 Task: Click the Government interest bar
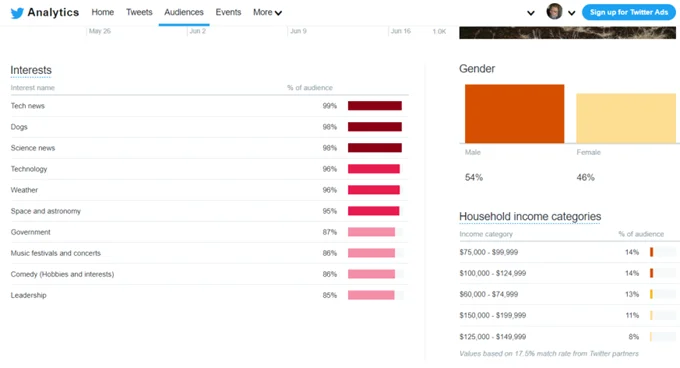(x=371, y=232)
